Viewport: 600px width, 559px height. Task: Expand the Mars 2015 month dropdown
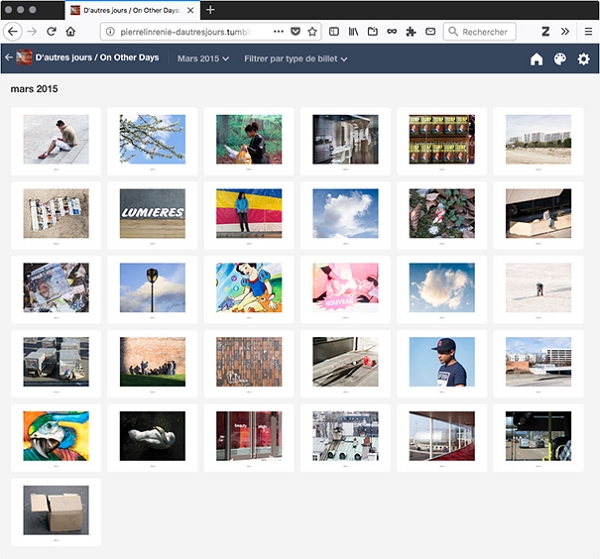pyautogui.click(x=203, y=59)
